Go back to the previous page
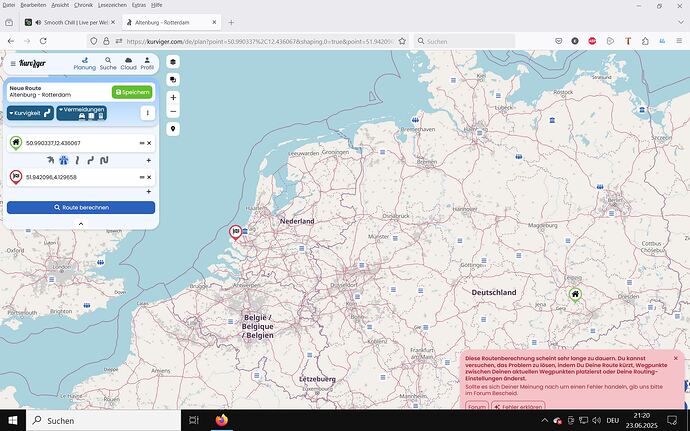The width and height of the screenshot is (690, 431). [x=11, y=41]
